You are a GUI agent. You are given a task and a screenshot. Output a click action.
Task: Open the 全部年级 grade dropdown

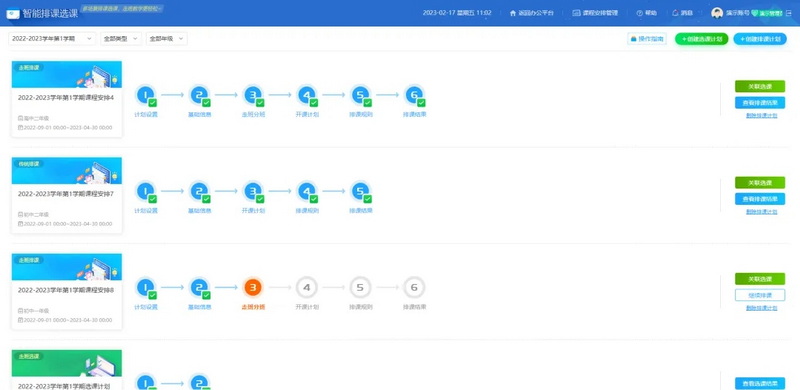[166, 39]
